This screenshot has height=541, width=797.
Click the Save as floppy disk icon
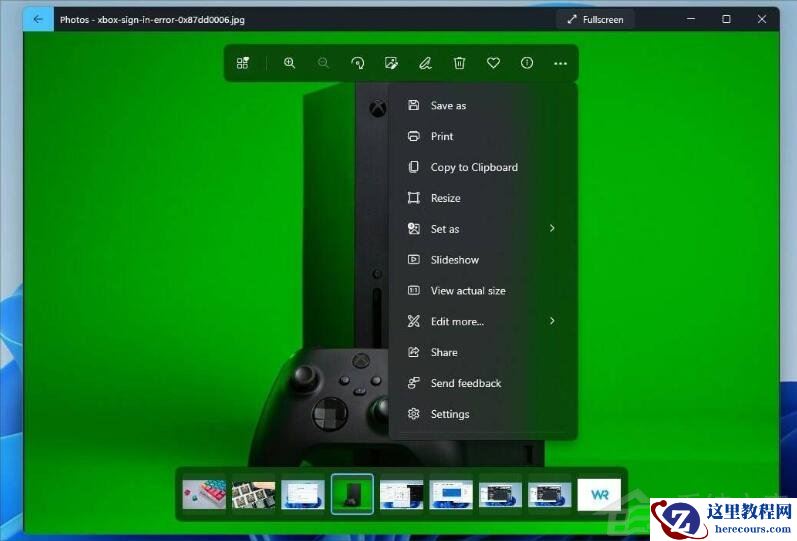tap(414, 105)
